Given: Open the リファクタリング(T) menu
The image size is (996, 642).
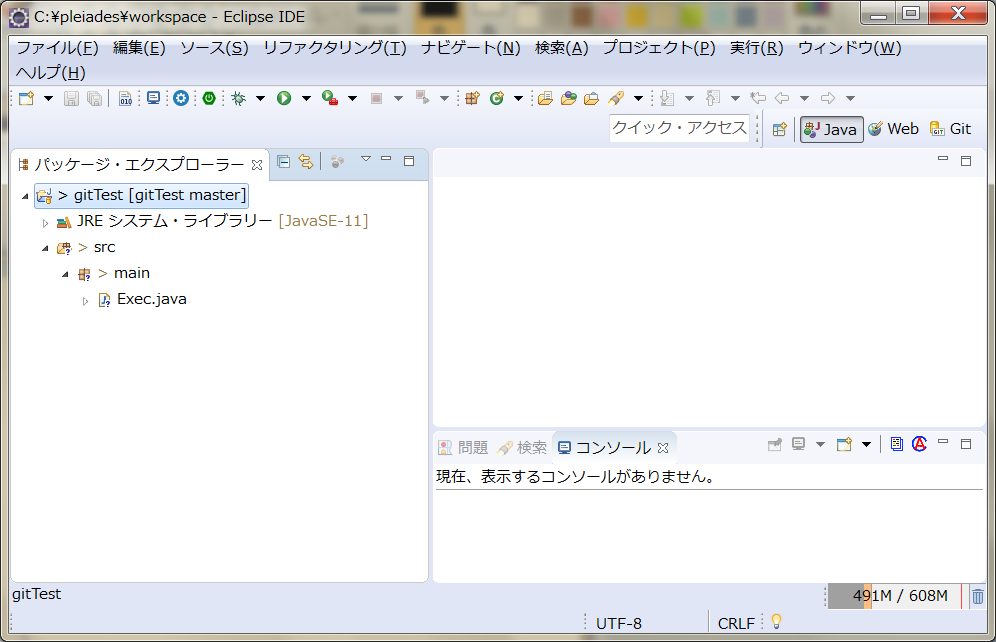Looking at the screenshot, I should click(335, 48).
